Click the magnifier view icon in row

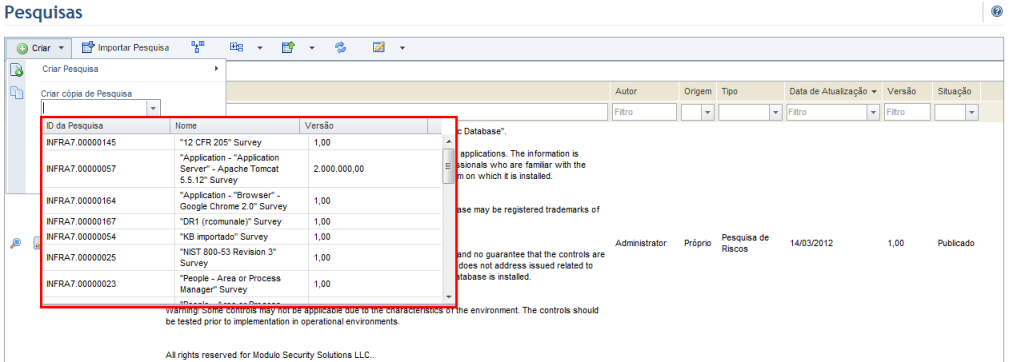point(16,244)
